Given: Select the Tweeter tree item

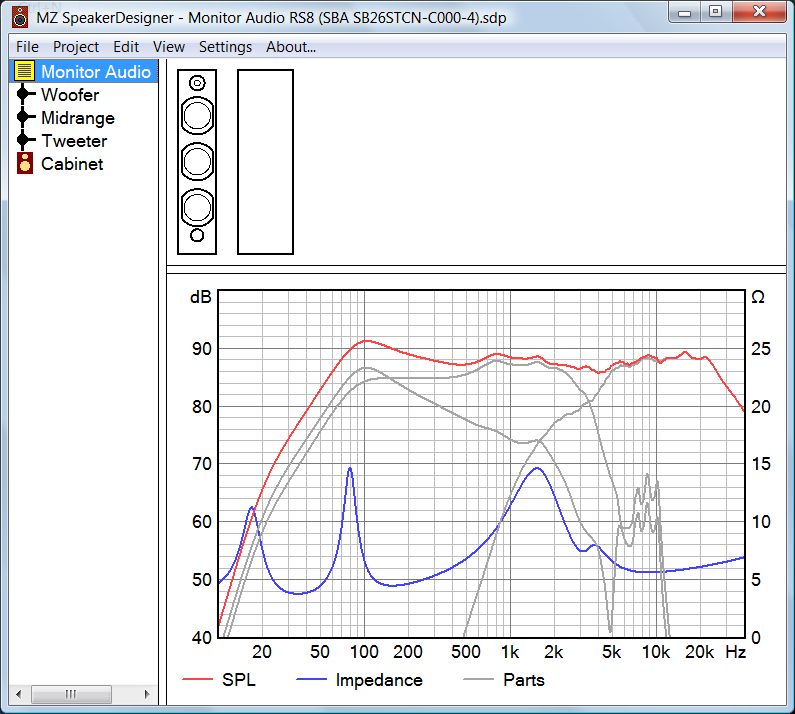Looking at the screenshot, I should pos(74,141).
